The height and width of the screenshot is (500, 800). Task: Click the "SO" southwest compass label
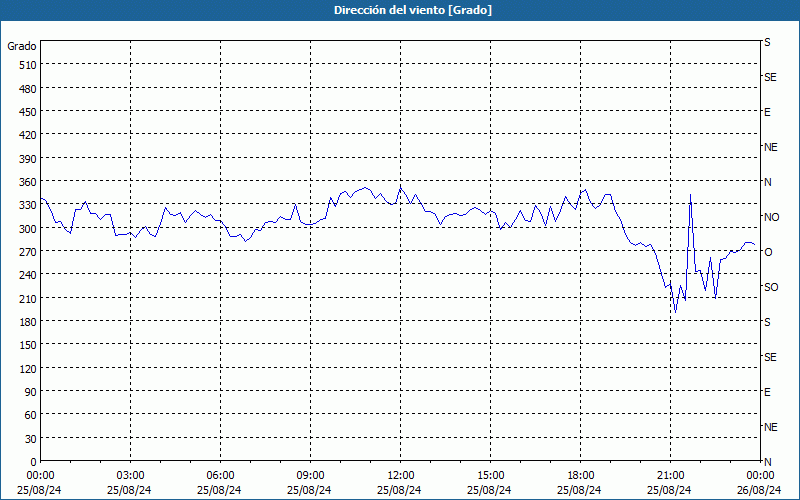771,287
